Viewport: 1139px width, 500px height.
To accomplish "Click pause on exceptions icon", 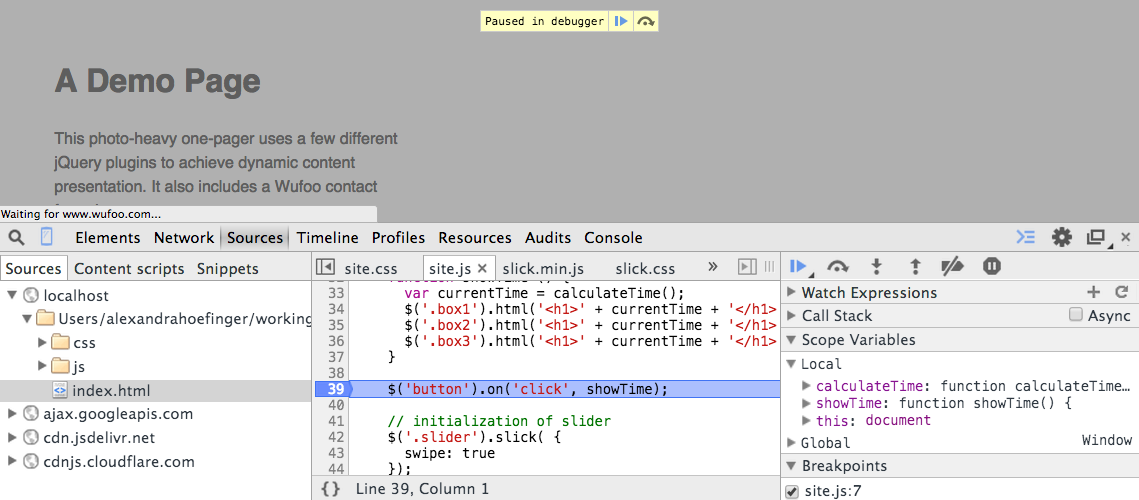I will click(x=992, y=267).
